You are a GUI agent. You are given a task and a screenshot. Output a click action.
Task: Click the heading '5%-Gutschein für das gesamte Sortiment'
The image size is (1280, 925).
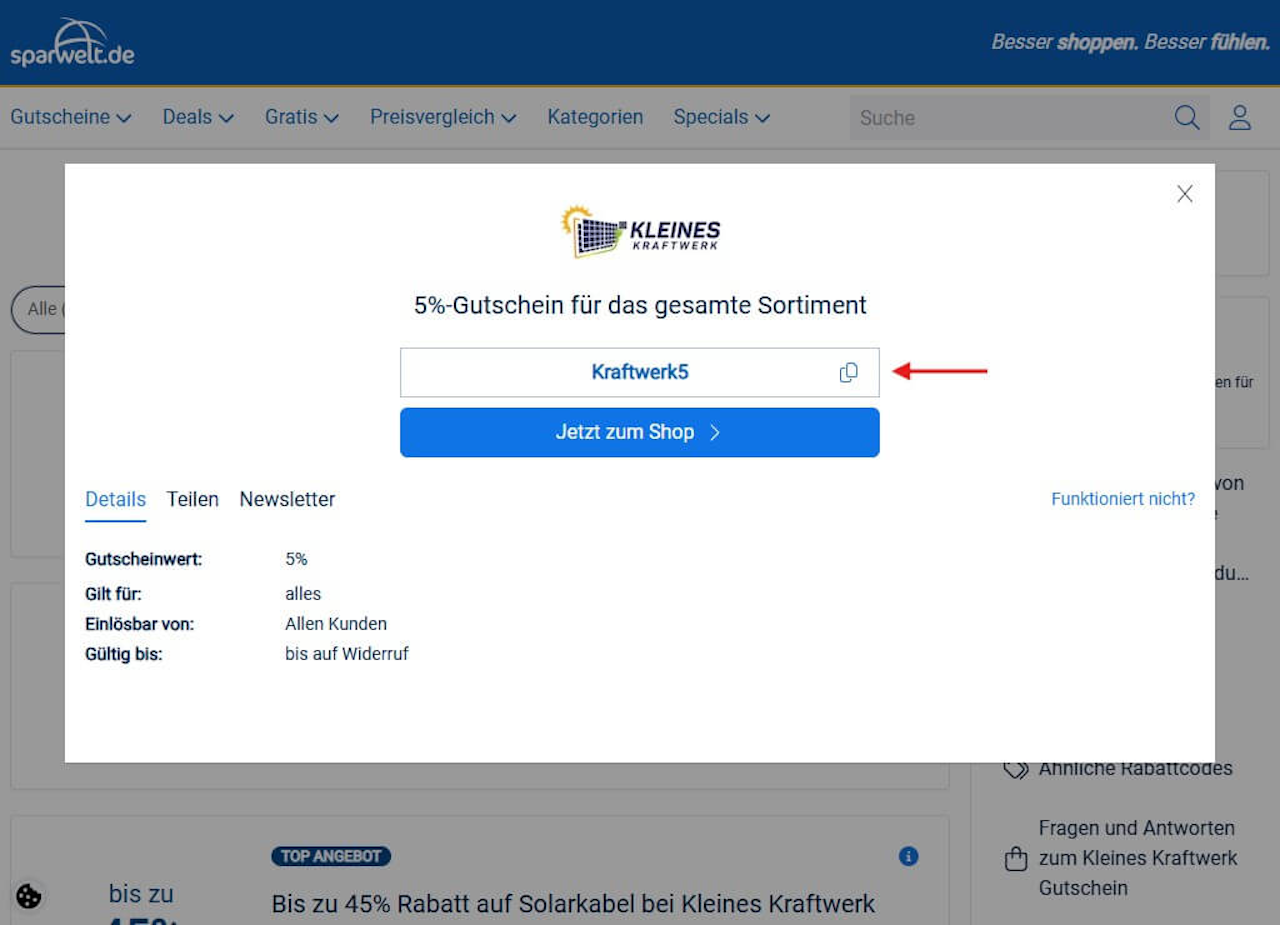tap(640, 305)
